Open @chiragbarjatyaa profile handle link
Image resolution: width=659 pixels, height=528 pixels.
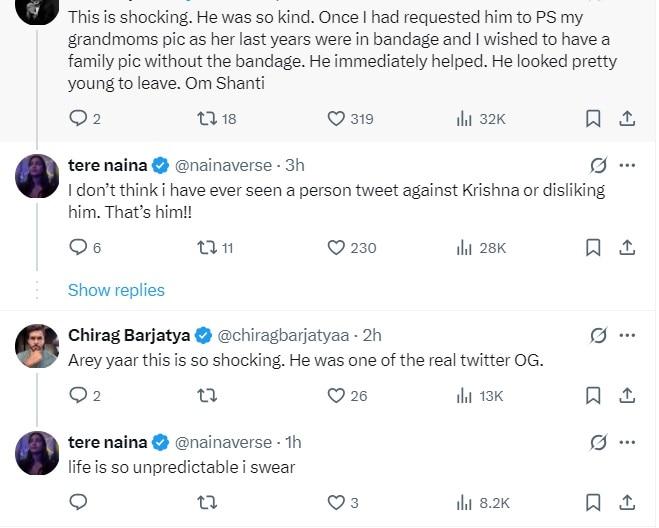(x=283, y=335)
